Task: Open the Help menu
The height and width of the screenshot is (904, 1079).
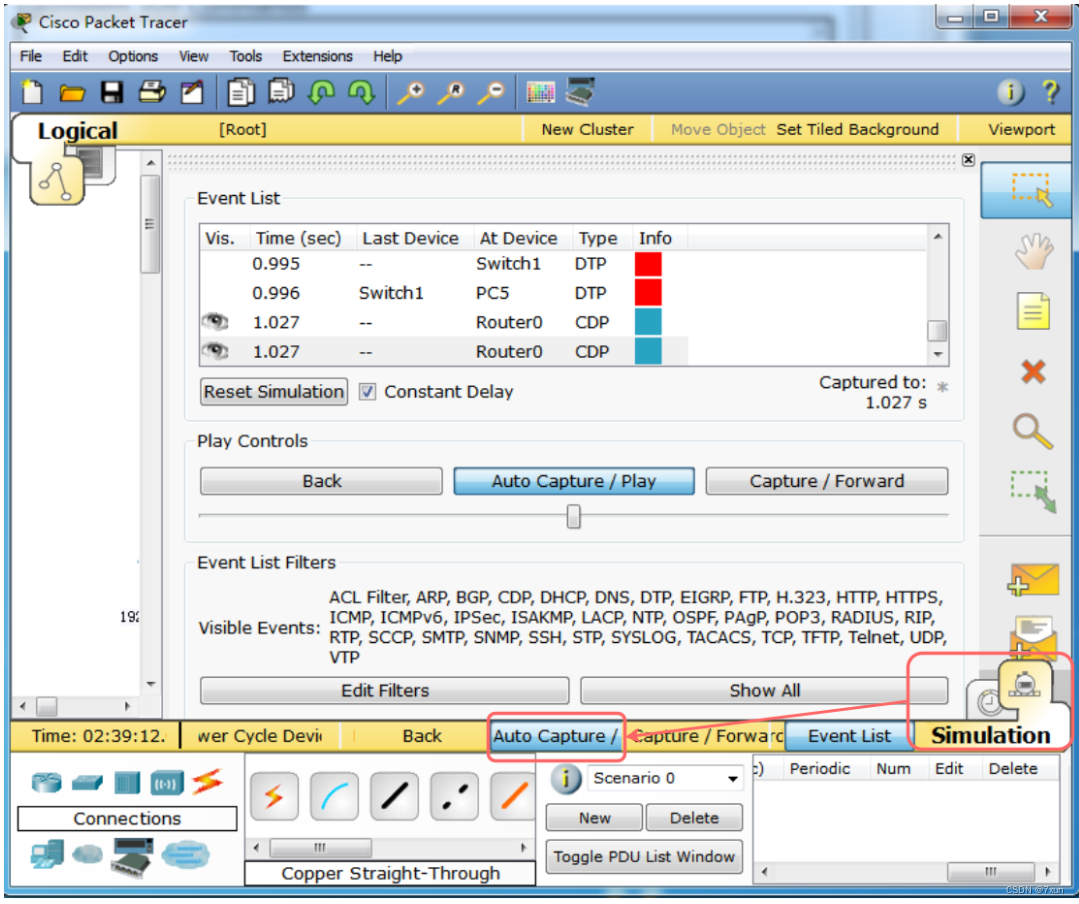Action: click(387, 56)
